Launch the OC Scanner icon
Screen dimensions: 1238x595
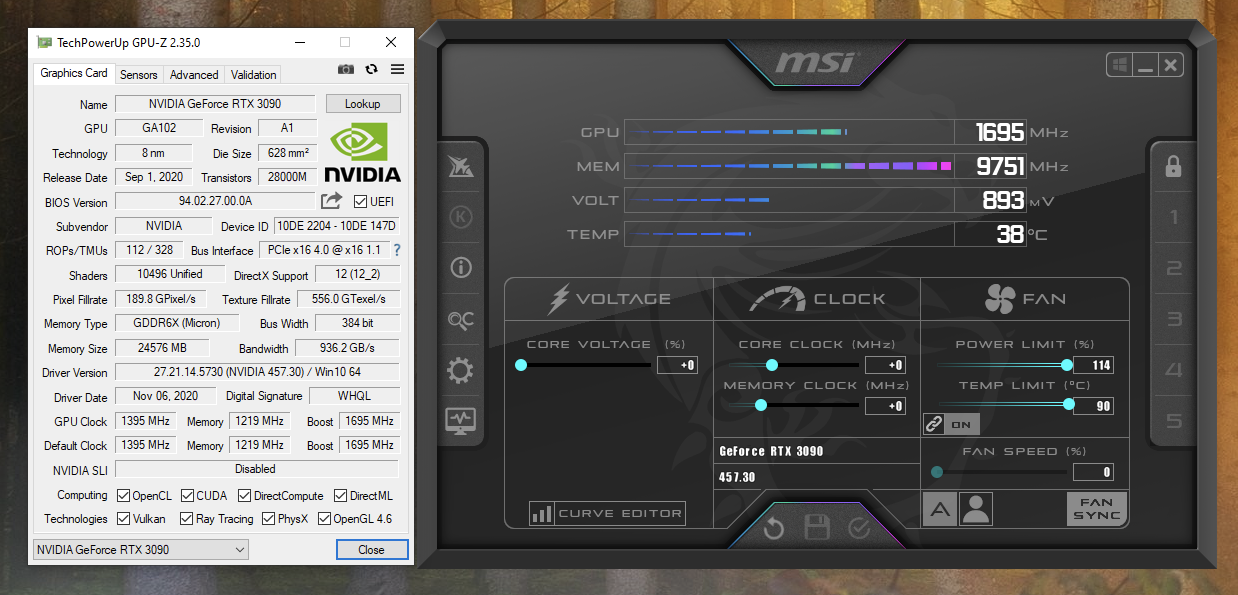coord(461,320)
